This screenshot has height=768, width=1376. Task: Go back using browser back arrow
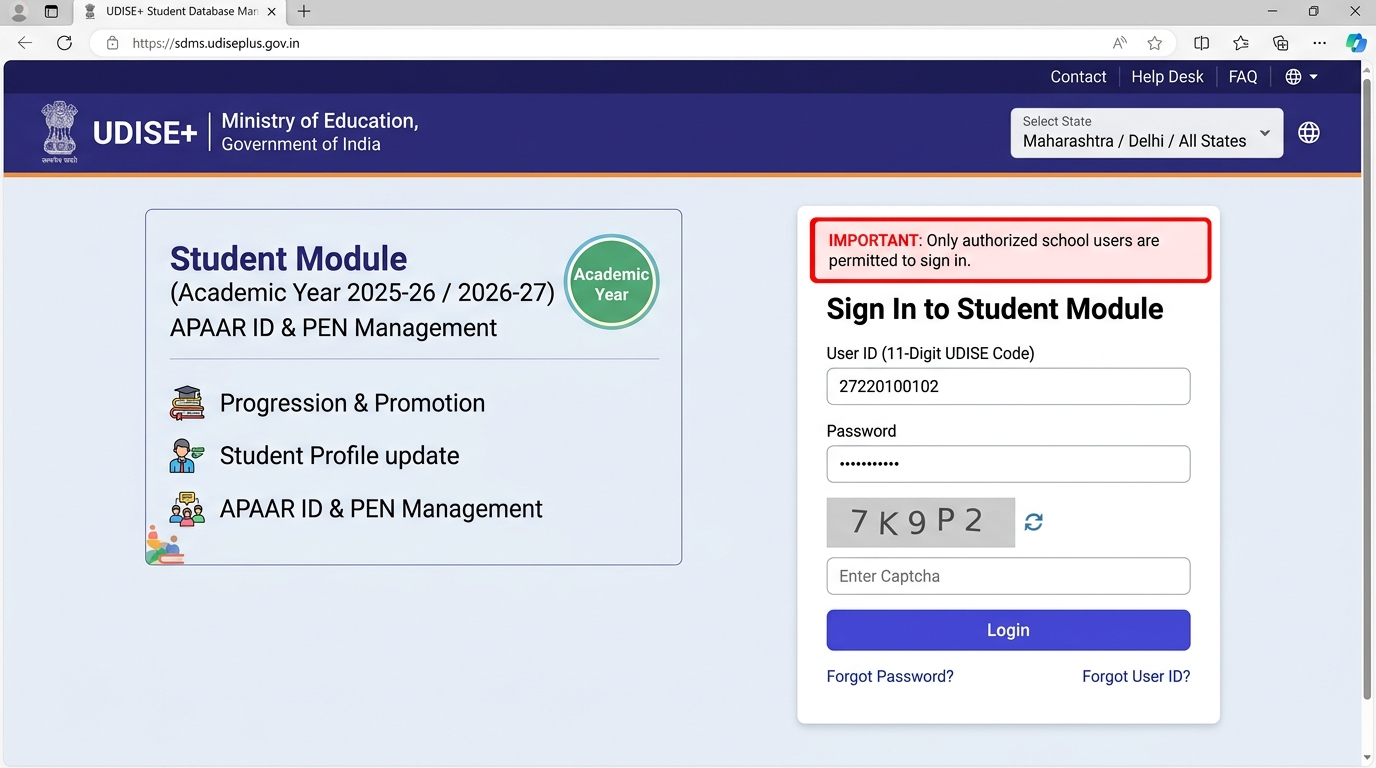point(25,43)
